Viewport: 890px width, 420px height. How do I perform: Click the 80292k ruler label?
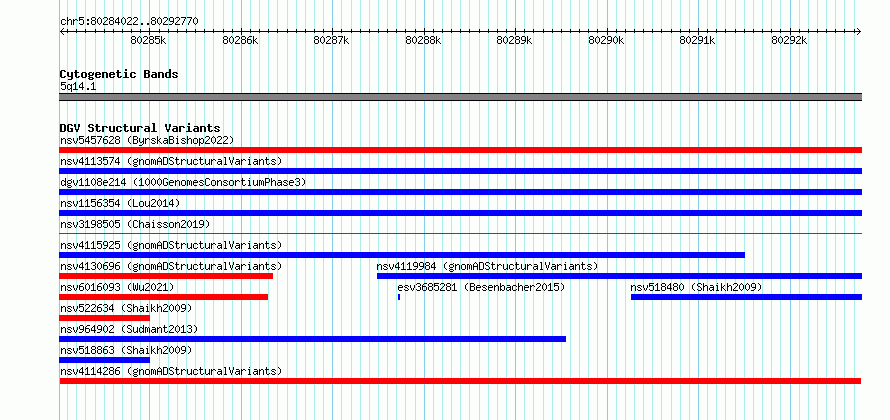point(789,40)
